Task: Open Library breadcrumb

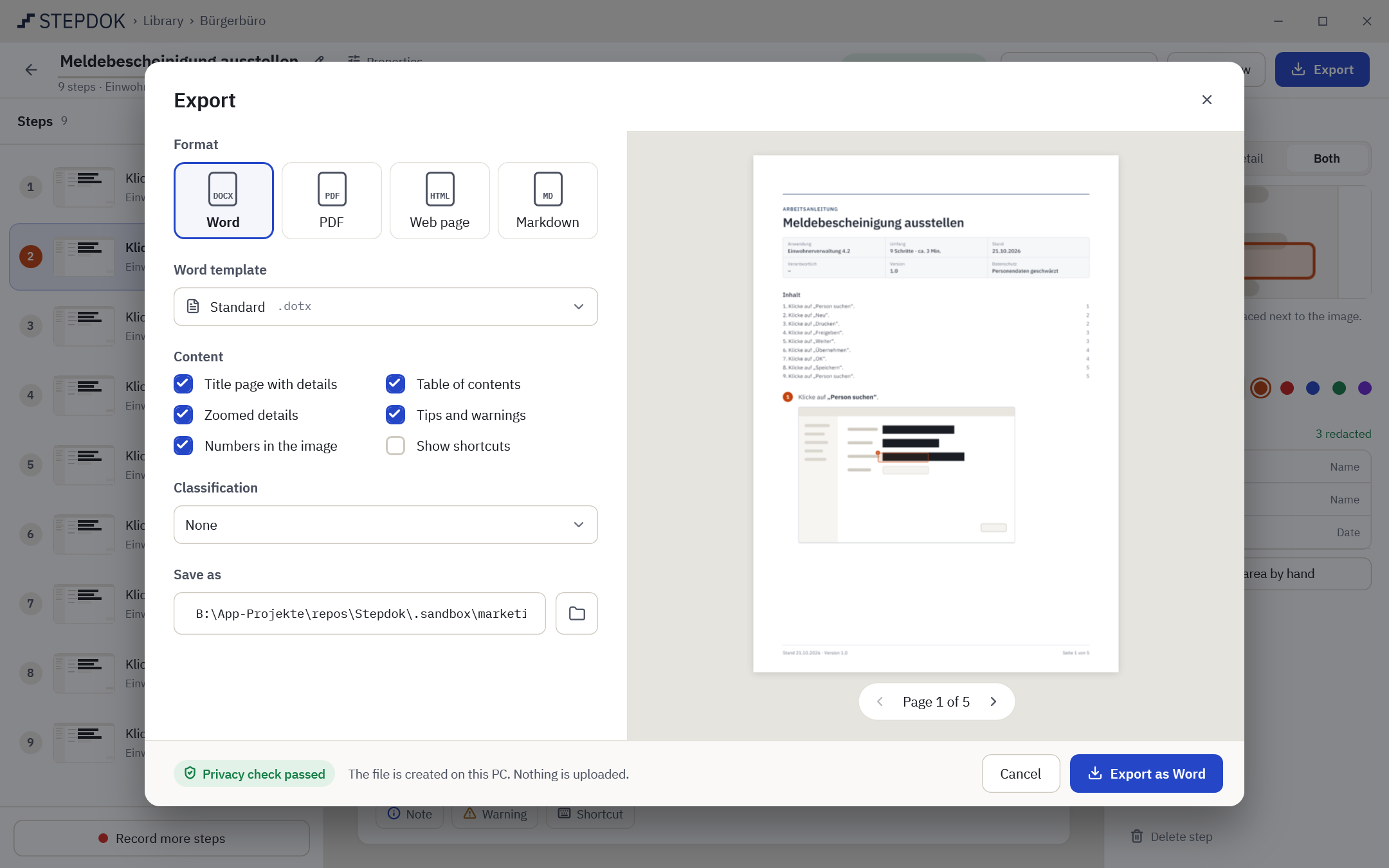Action: 163,21
